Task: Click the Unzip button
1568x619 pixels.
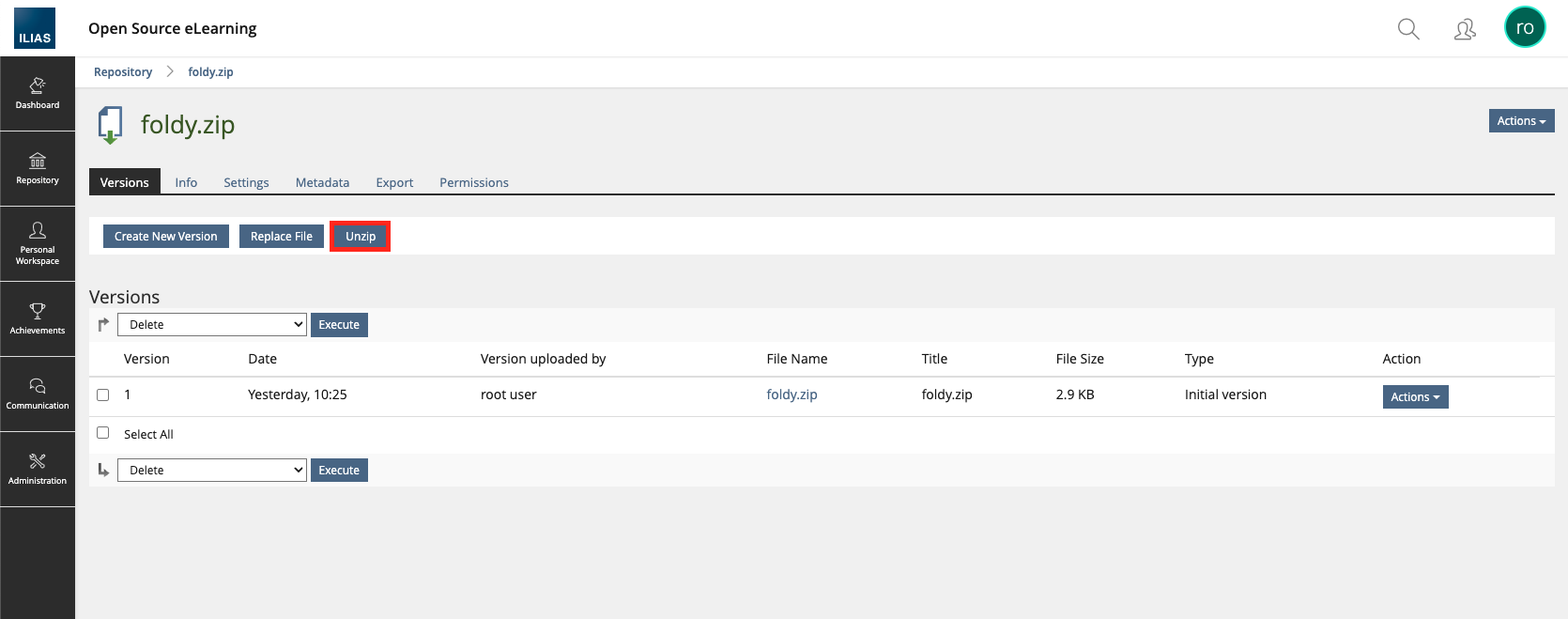Action: click(x=361, y=237)
